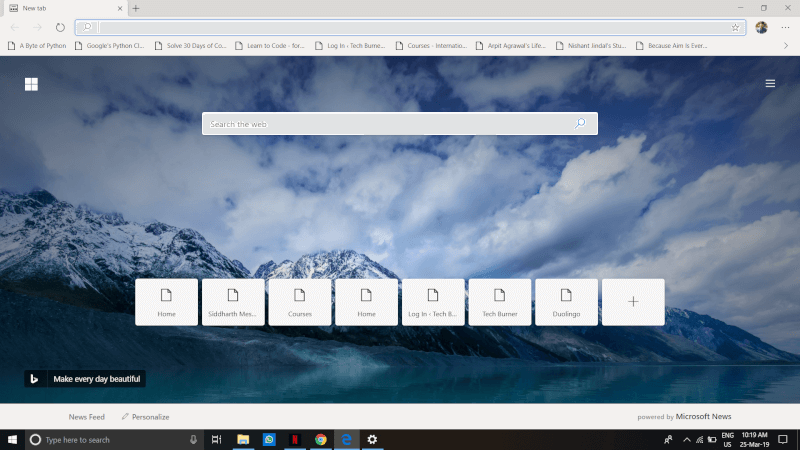800x450 pixels.
Task: Open the 'Siddharth Mes...' tile
Action: [x=233, y=302]
